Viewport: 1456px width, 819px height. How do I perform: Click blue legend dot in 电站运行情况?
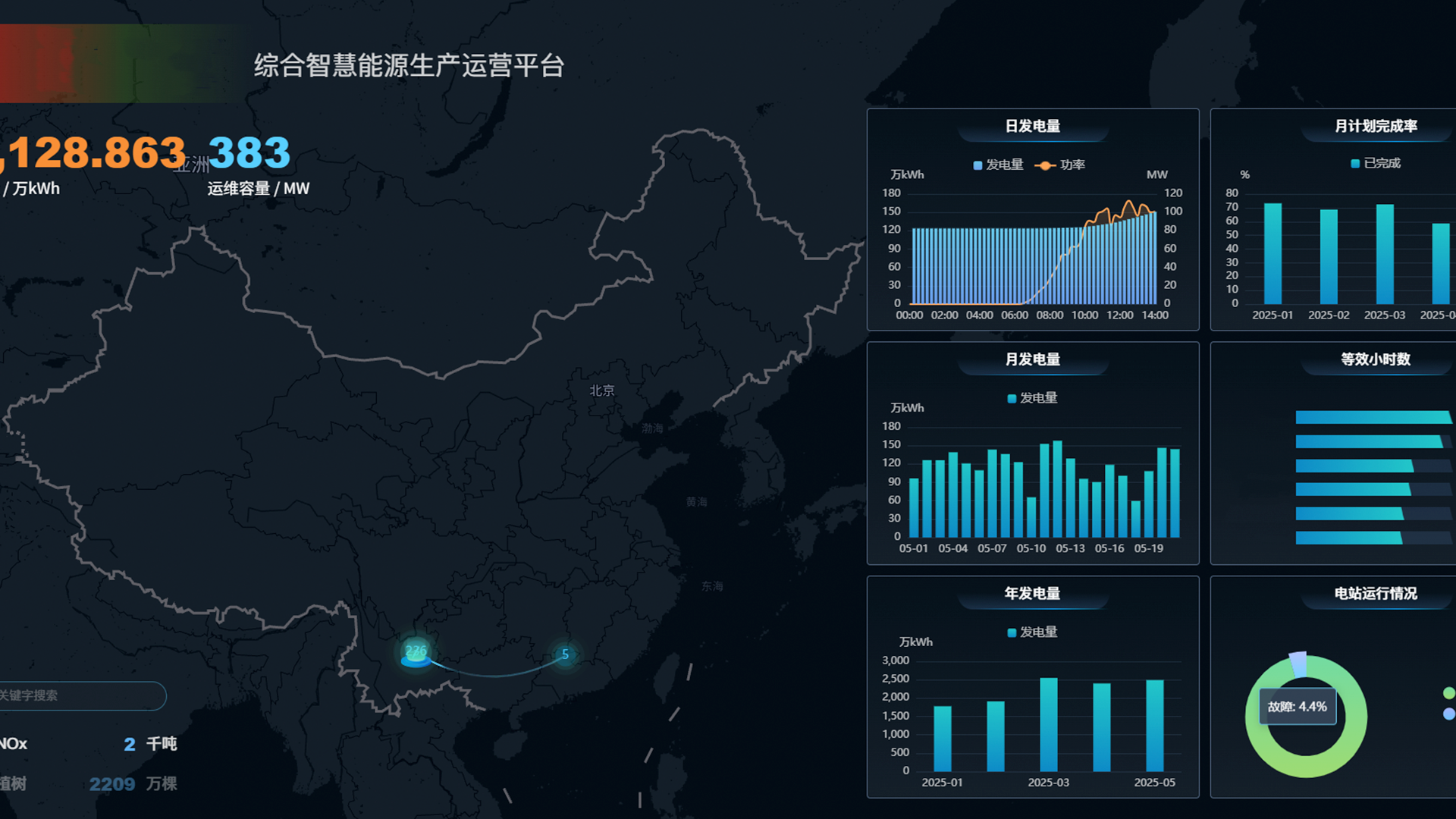(1448, 714)
